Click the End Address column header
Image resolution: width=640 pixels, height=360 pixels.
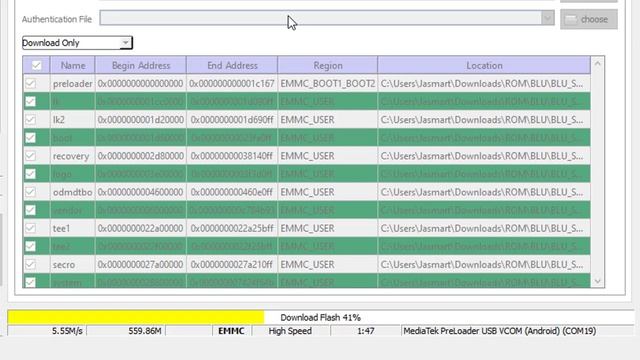click(232, 65)
